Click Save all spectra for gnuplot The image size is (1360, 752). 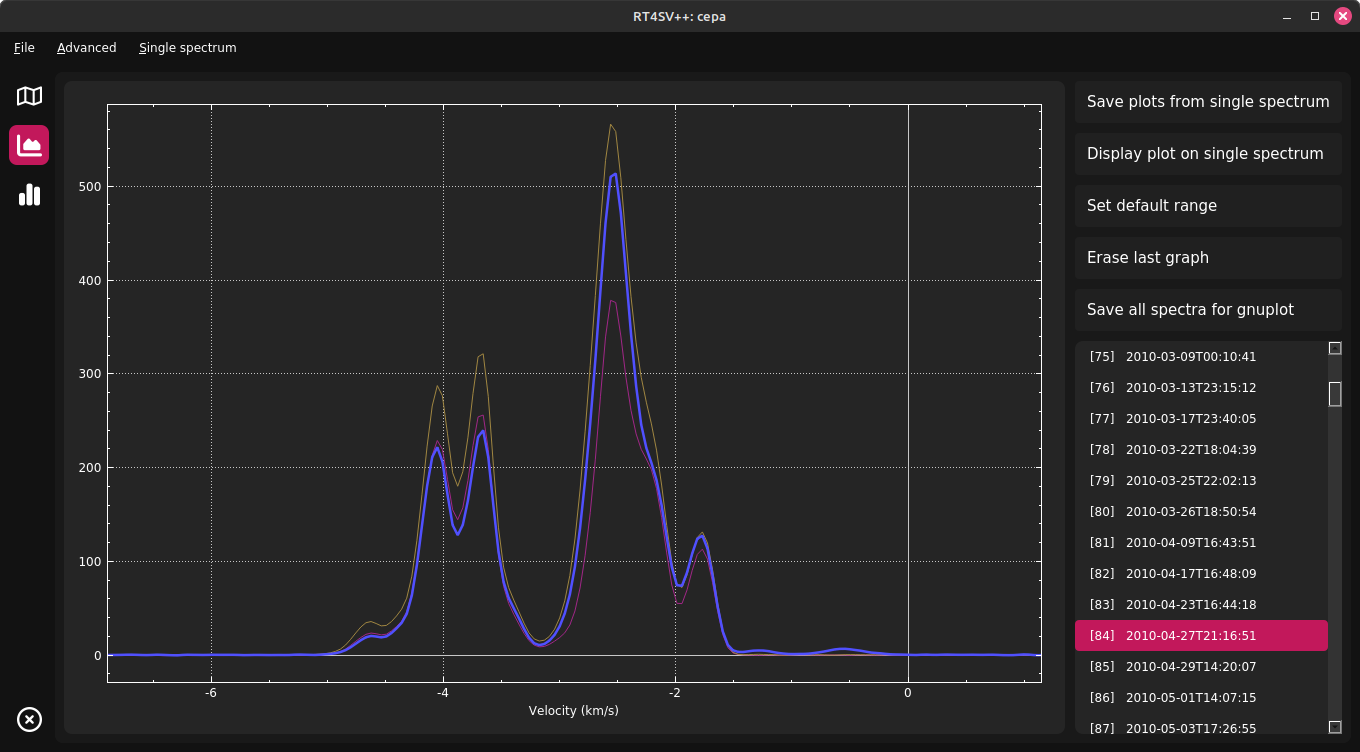coord(1208,310)
